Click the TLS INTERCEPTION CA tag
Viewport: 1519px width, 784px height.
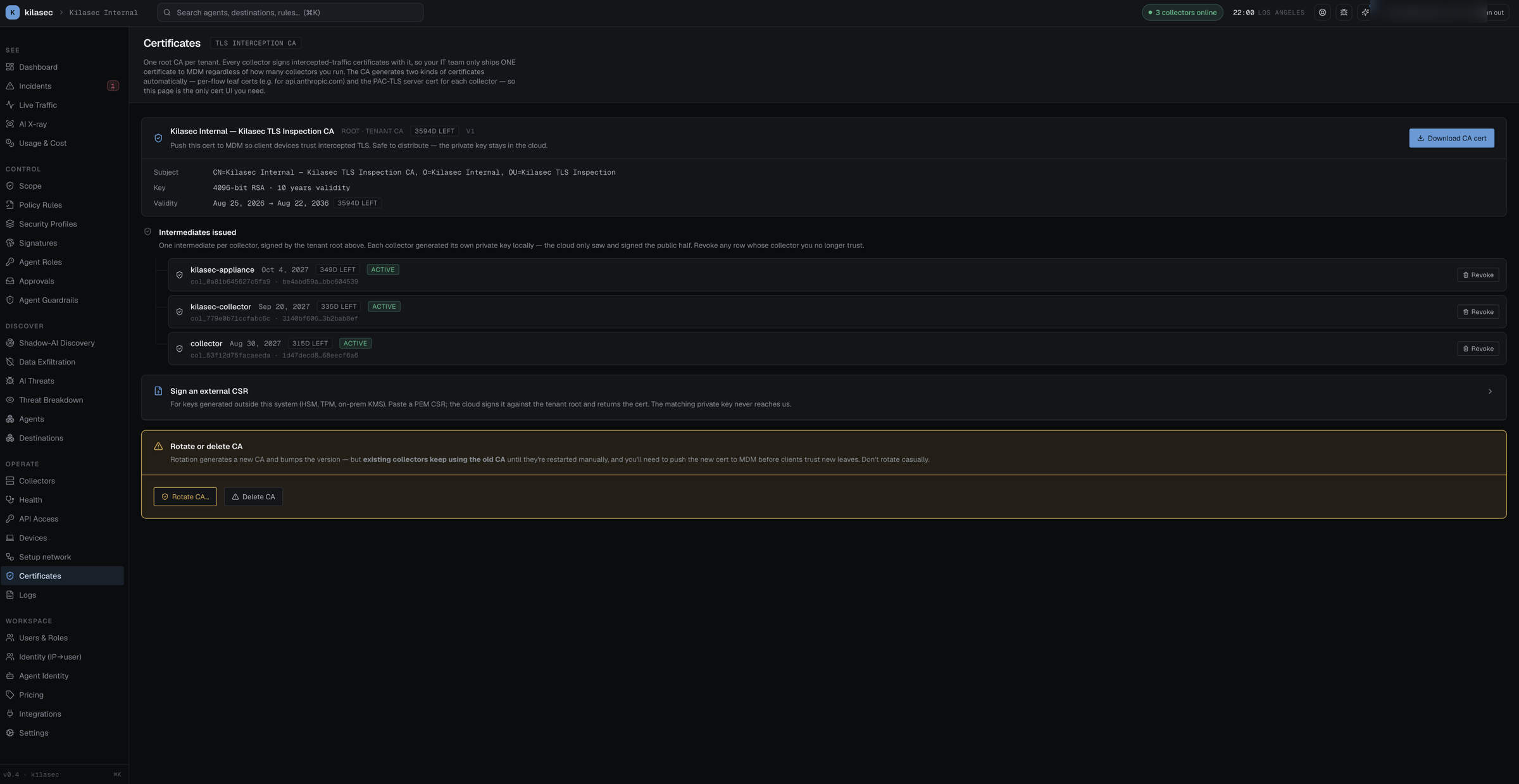click(255, 43)
